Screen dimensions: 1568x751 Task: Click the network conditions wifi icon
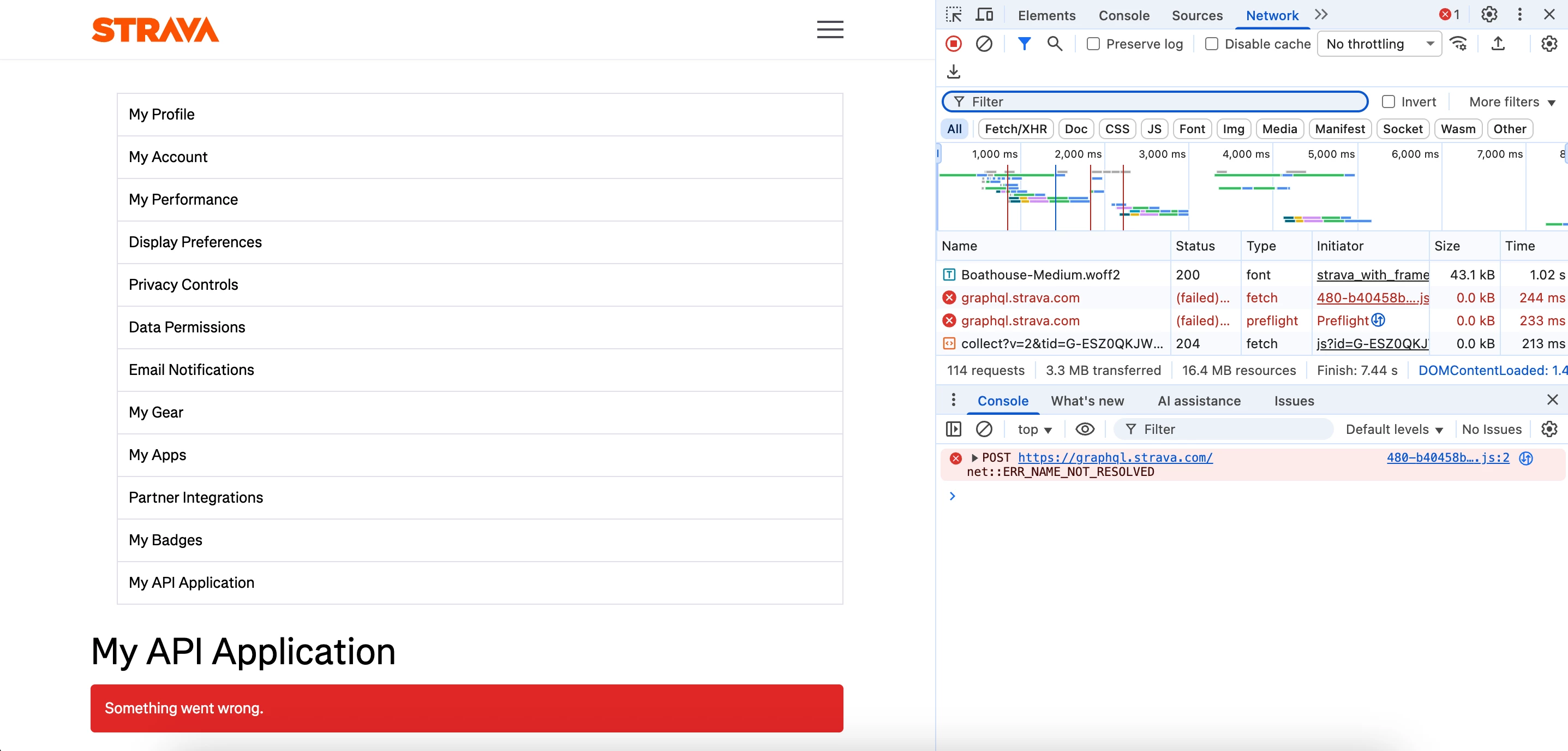(1458, 44)
